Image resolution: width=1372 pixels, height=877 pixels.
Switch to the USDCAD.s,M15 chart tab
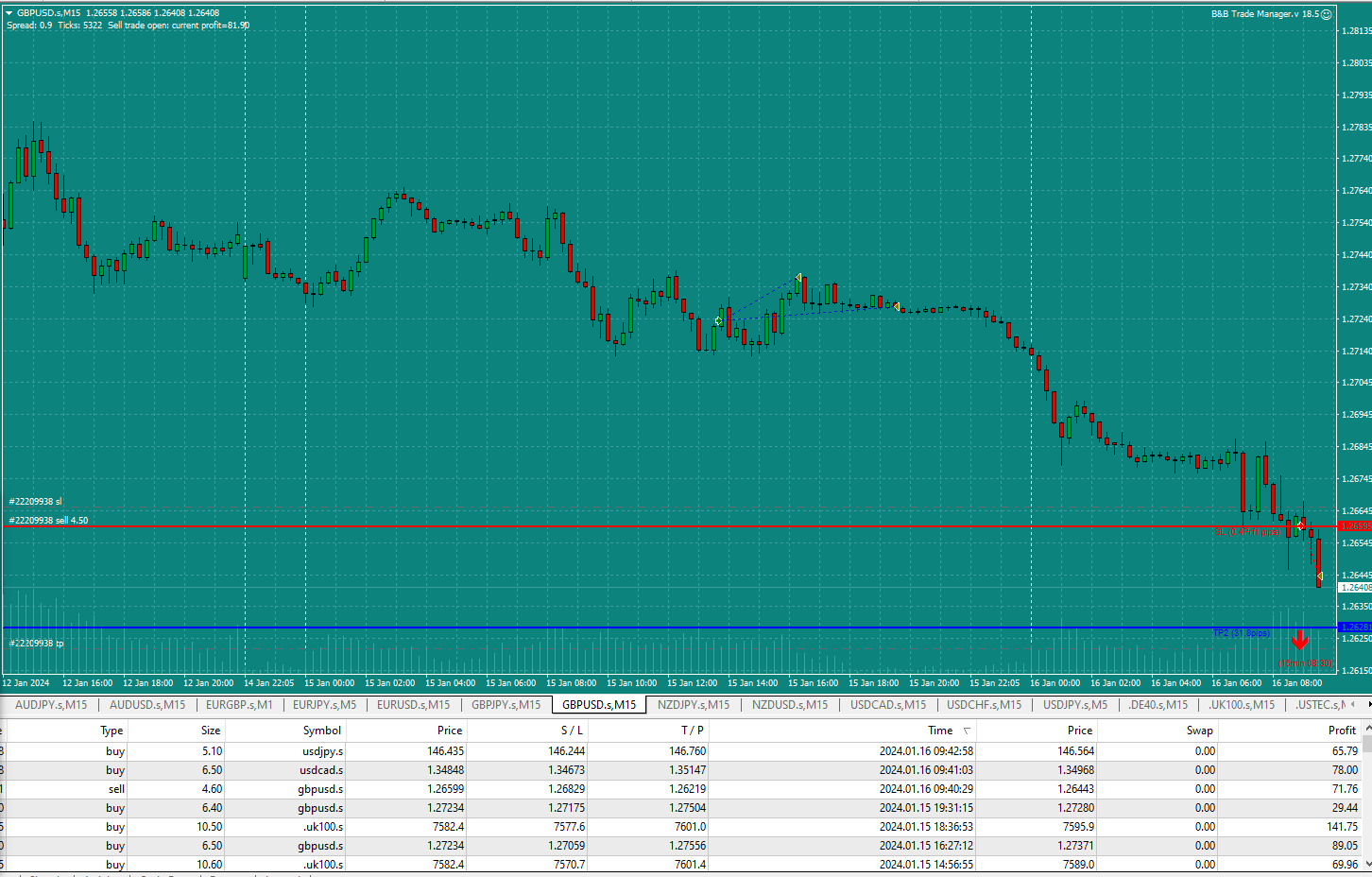pos(888,705)
